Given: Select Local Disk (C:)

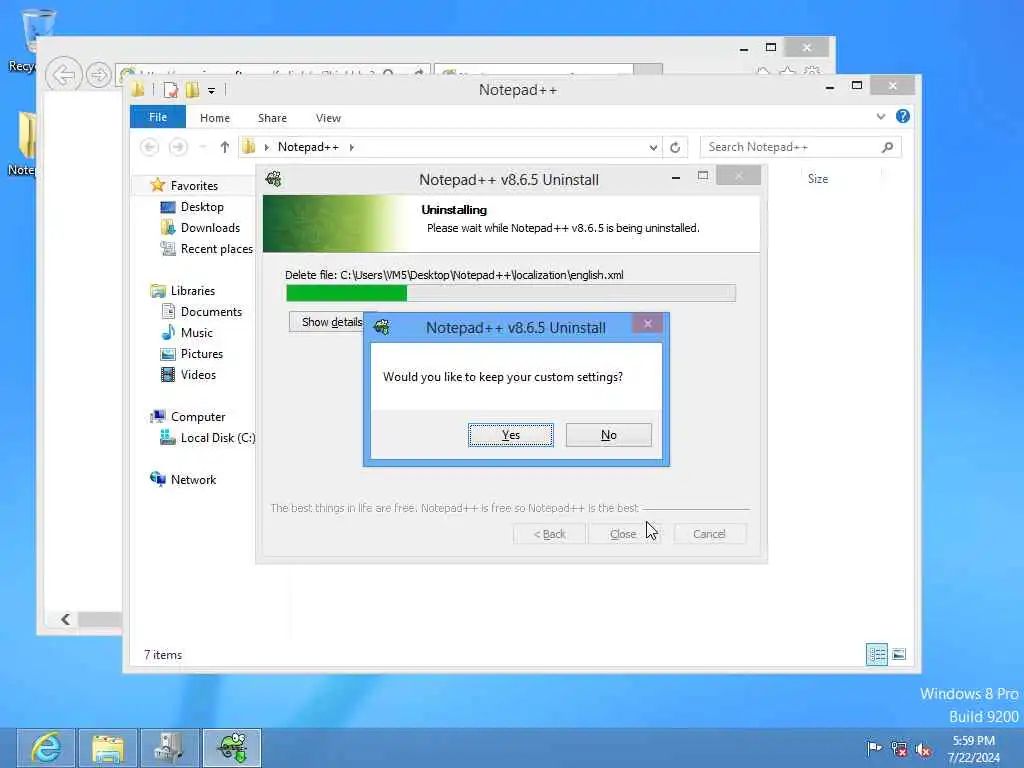Looking at the screenshot, I should (x=217, y=438).
